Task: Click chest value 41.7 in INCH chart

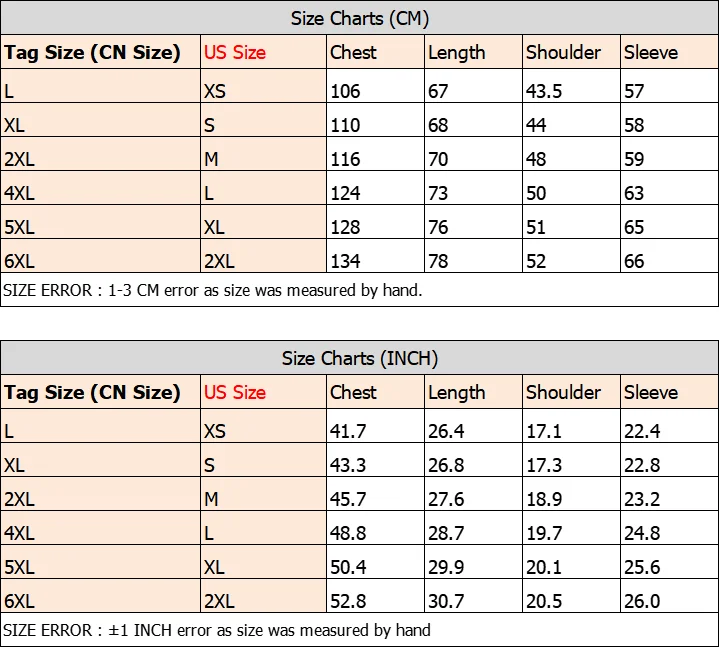Action: (x=348, y=431)
